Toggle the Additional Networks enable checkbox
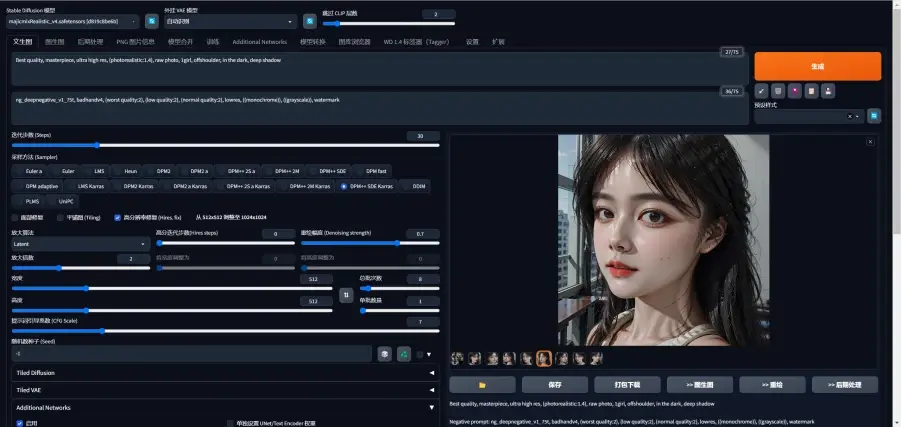 click(x=20, y=423)
